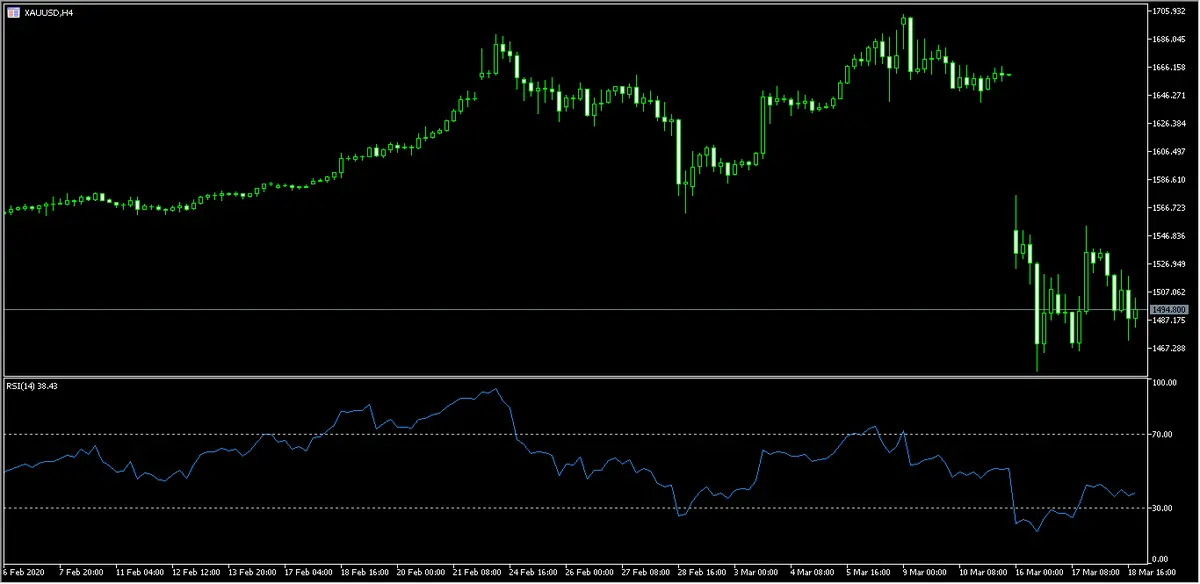The width and height of the screenshot is (1200, 584).
Task: Click the 1606.497 price scale value
Action: tap(1167, 152)
